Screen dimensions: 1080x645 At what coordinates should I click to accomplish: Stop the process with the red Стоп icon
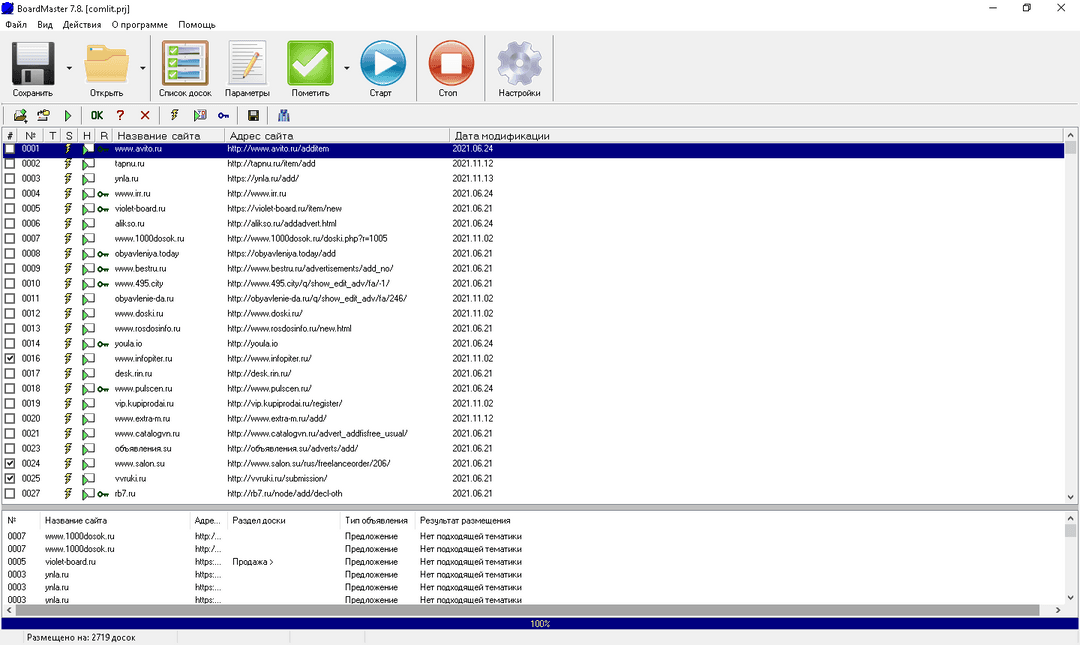tap(451, 63)
